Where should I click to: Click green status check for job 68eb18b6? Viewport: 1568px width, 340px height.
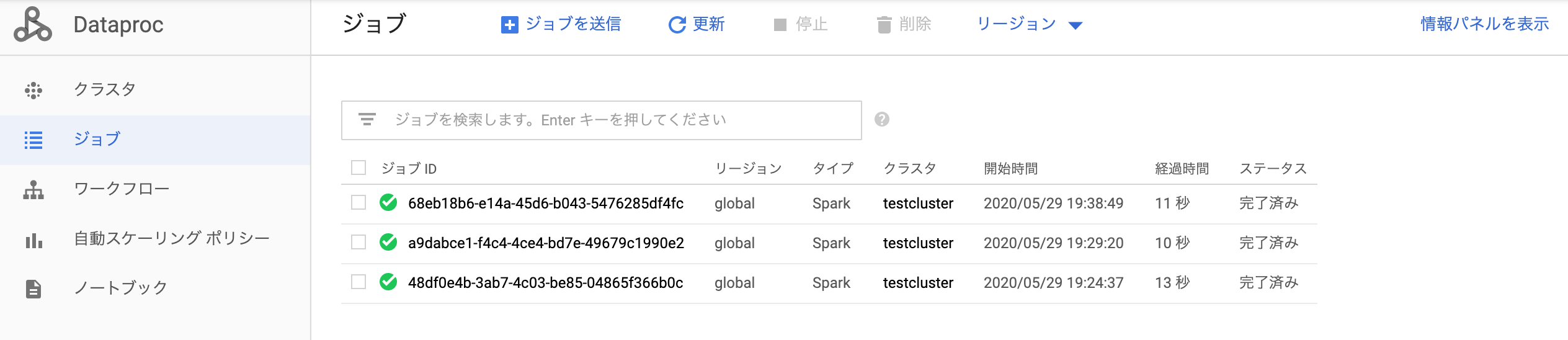click(x=388, y=203)
